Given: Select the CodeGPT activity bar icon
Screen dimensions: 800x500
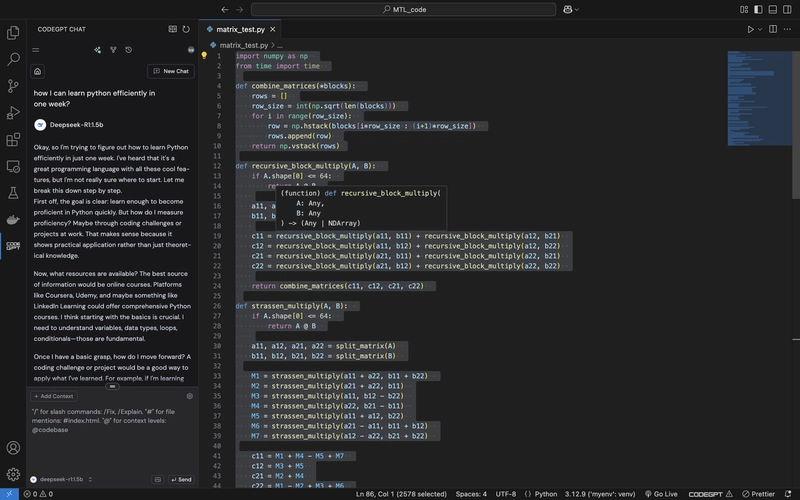Looking at the screenshot, I should pyautogui.click(x=13, y=246).
